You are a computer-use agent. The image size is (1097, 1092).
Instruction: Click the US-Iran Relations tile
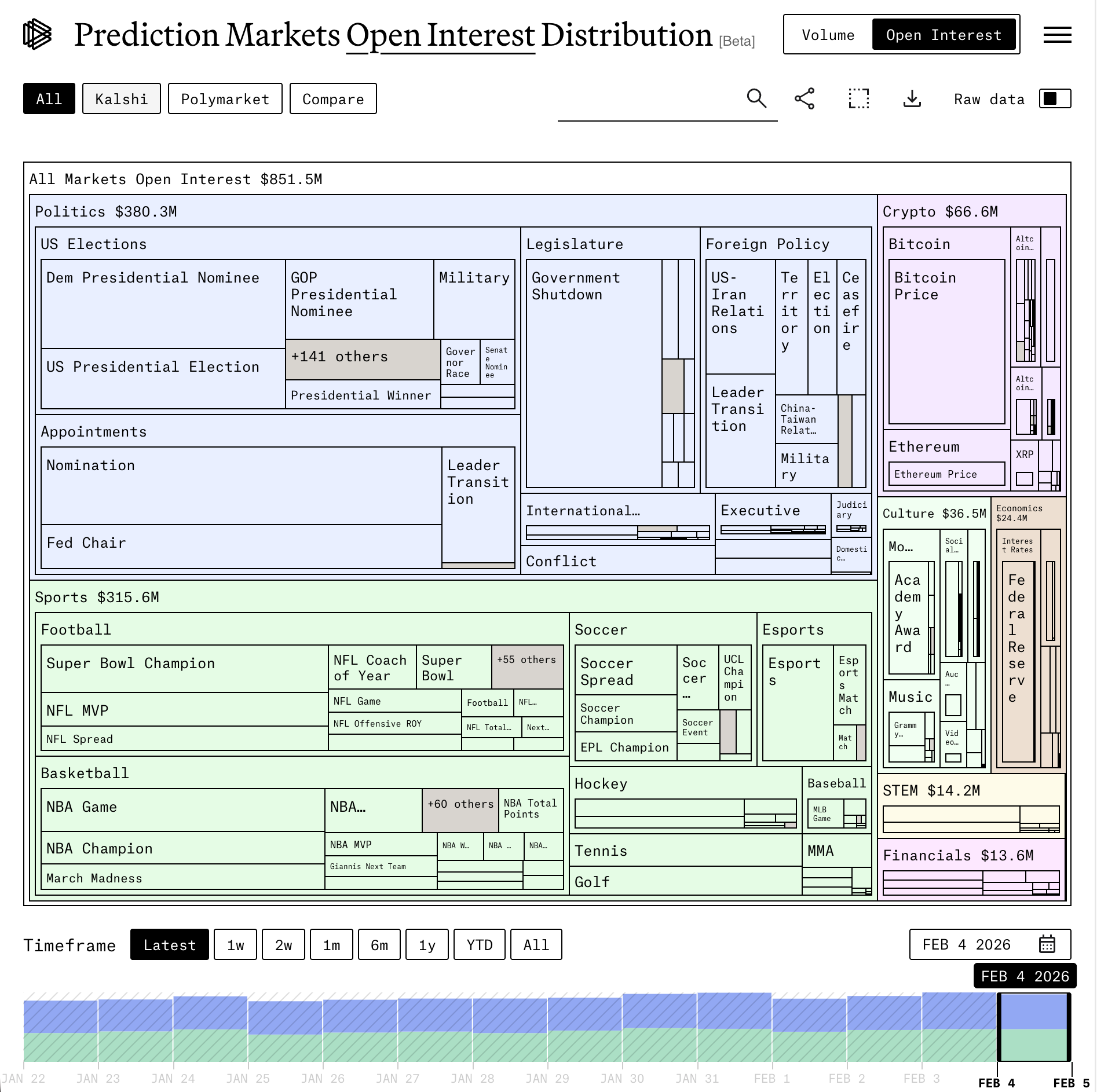741,317
